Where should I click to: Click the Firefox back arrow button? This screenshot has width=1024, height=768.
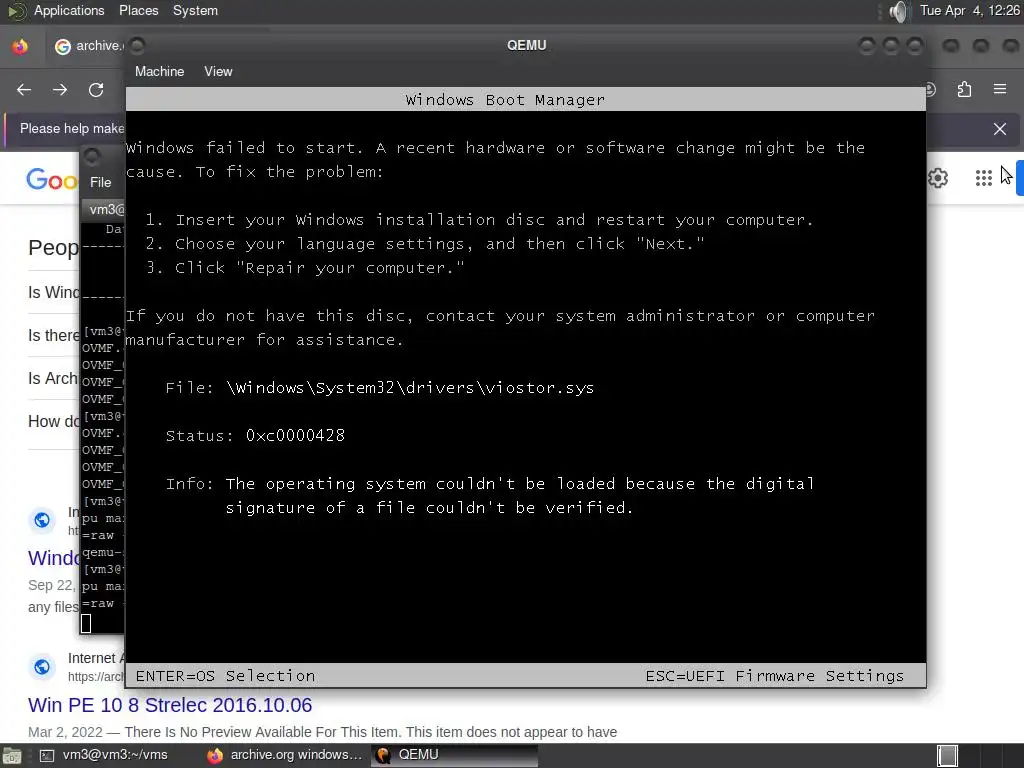24,89
